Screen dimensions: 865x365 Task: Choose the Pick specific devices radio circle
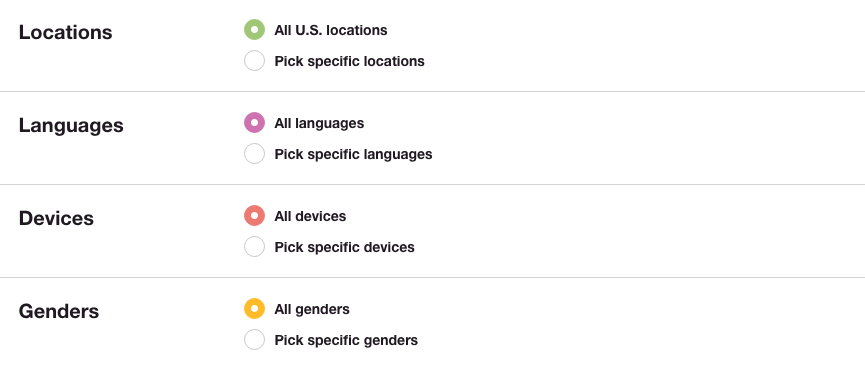click(254, 246)
